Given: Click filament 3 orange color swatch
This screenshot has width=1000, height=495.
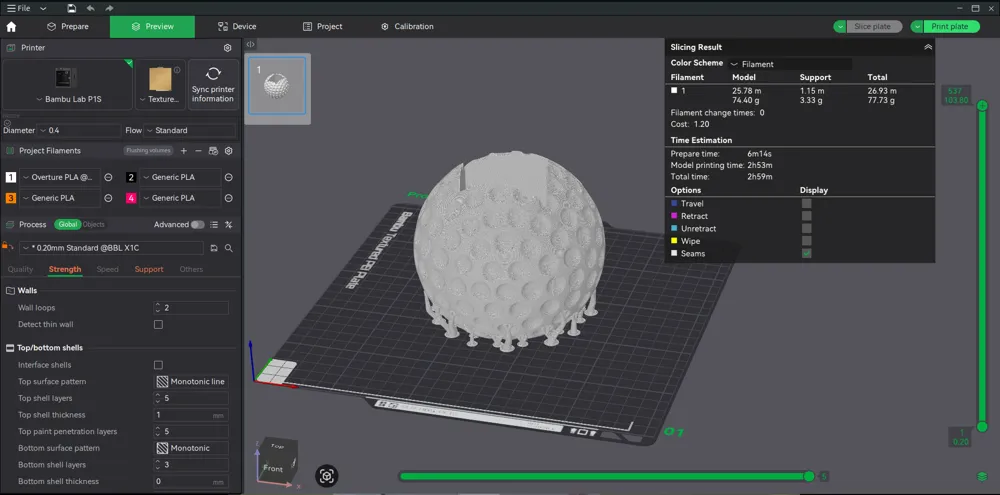Looking at the screenshot, I should click(11, 198).
